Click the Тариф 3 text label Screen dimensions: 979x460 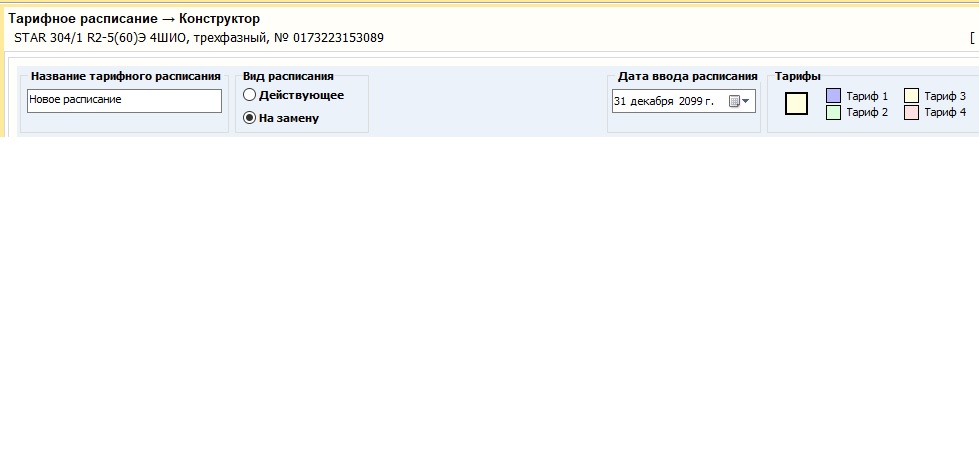point(944,96)
